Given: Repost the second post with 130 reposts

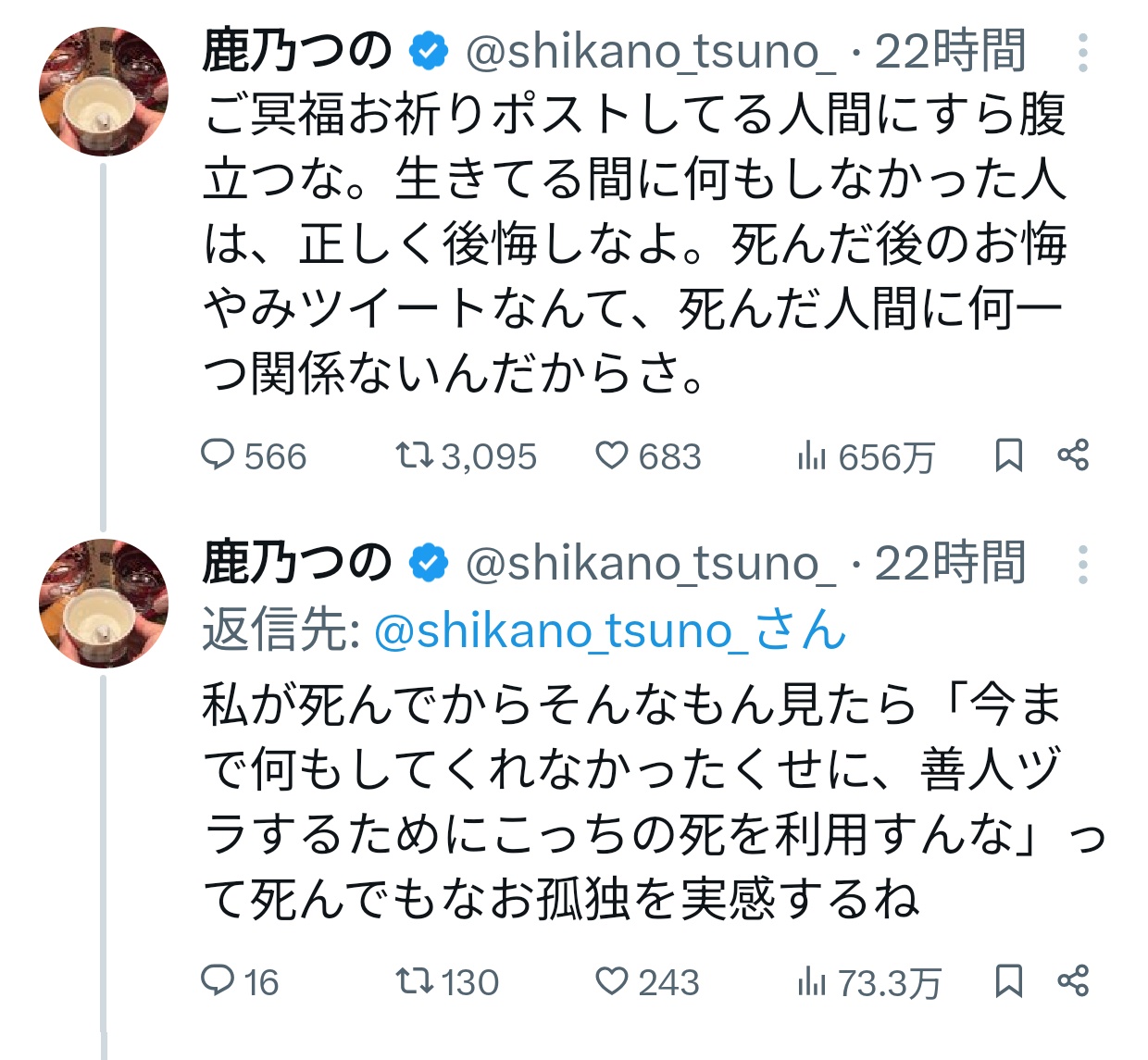Looking at the screenshot, I should coord(414,981).
